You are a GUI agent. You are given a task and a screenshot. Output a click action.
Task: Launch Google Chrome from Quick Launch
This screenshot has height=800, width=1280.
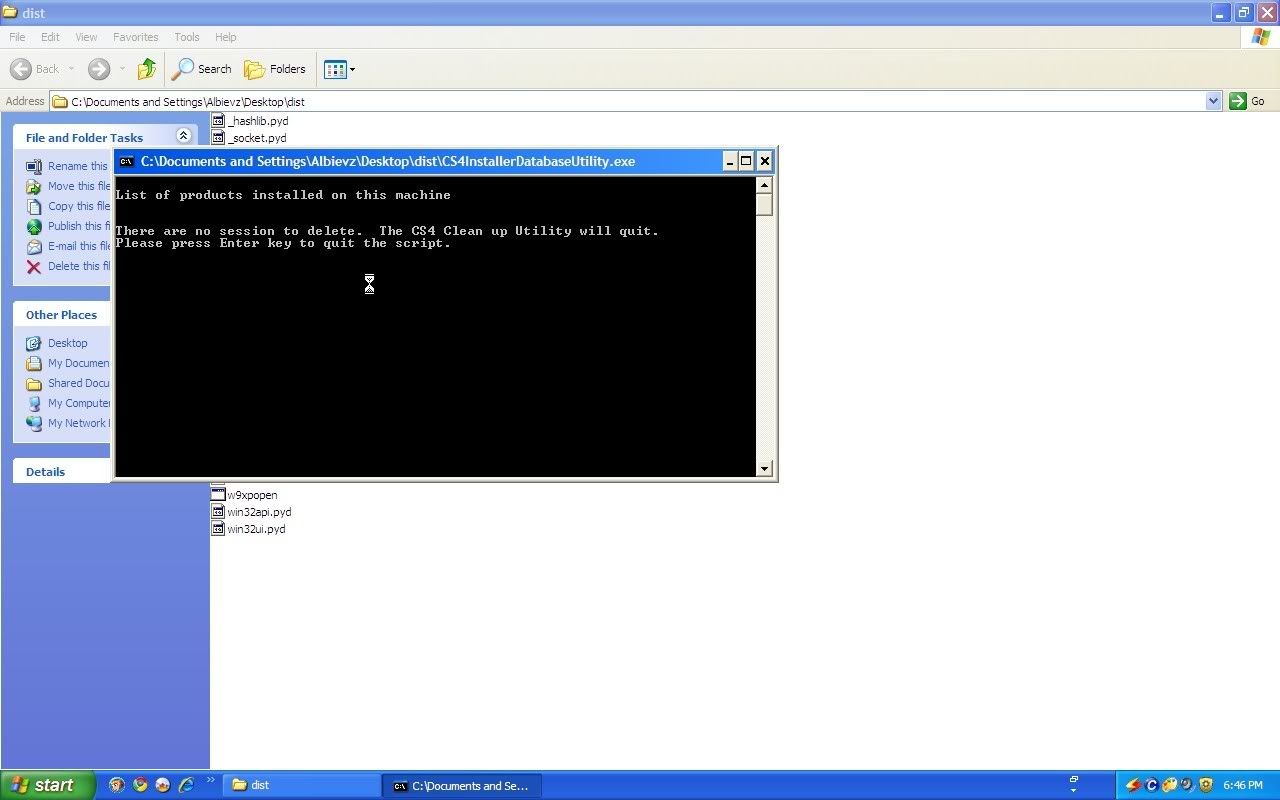click(140, 785)
